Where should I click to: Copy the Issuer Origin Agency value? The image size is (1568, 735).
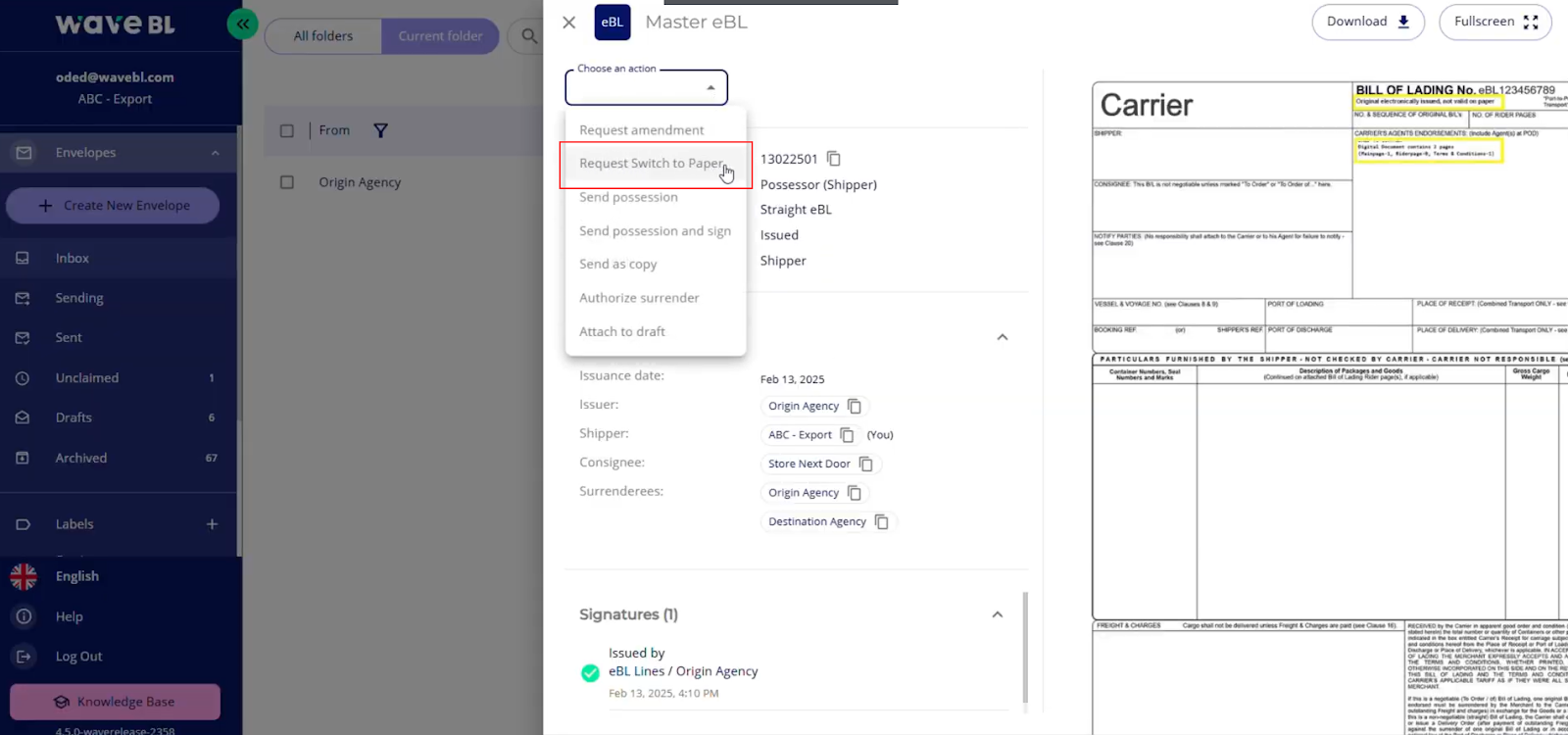[x=855, y=406]
